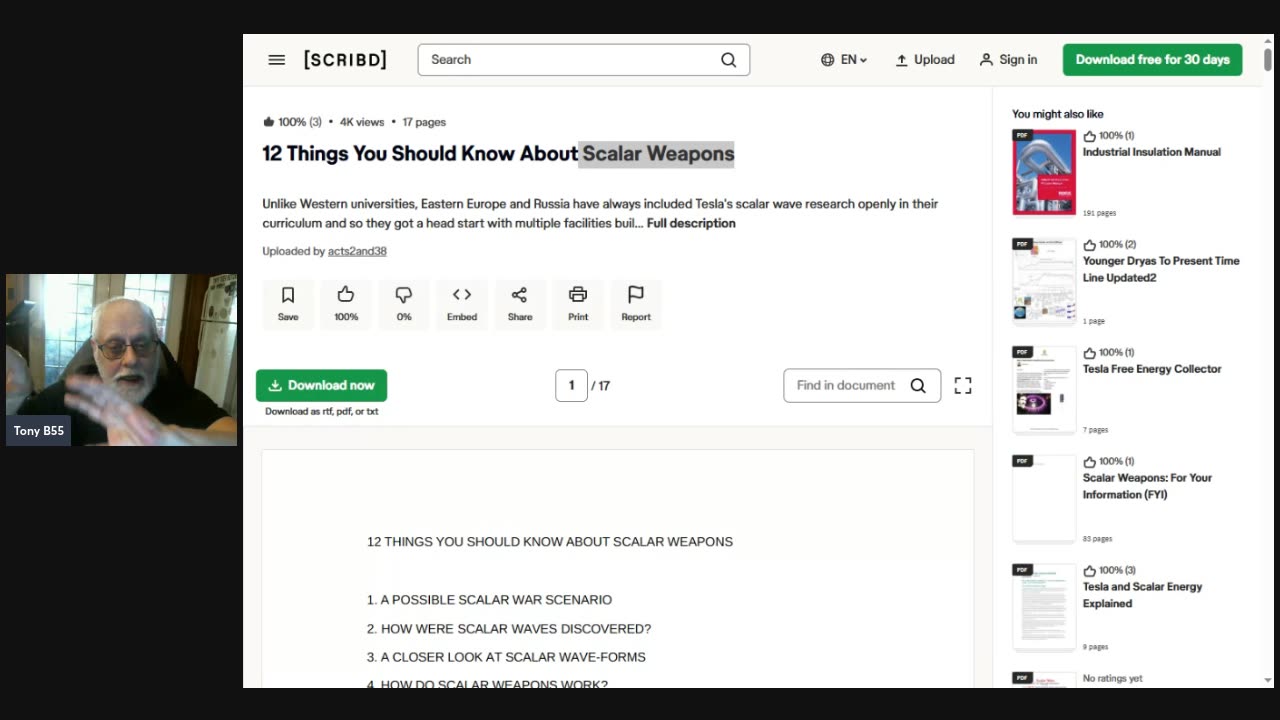Viewport: 1280px width, 720px height.
Task: Report the document using the flag icon
Action: [x=636, y=303]
